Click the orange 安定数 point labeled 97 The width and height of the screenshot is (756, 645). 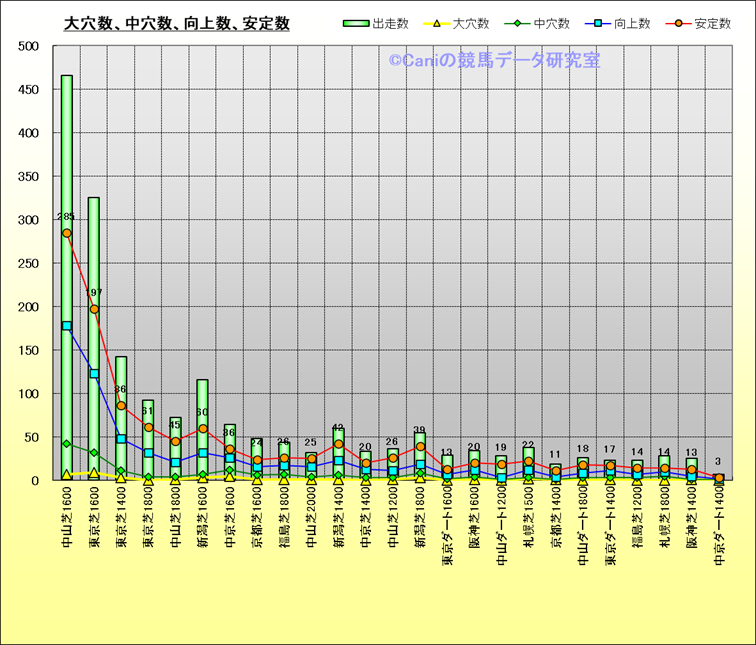tap(94, 309)
